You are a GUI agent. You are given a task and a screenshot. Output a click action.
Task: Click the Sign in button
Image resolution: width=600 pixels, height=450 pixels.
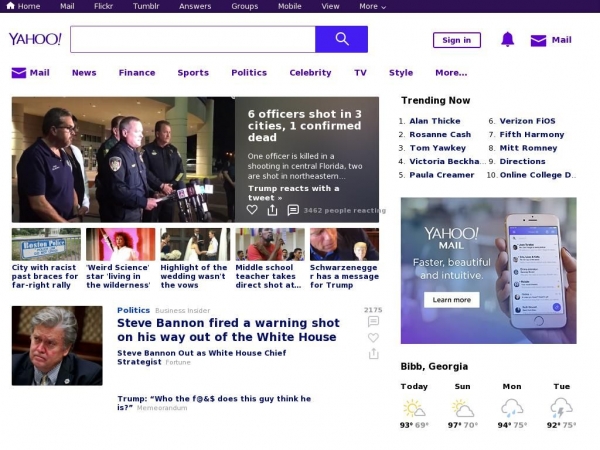[x=457, y=40]
